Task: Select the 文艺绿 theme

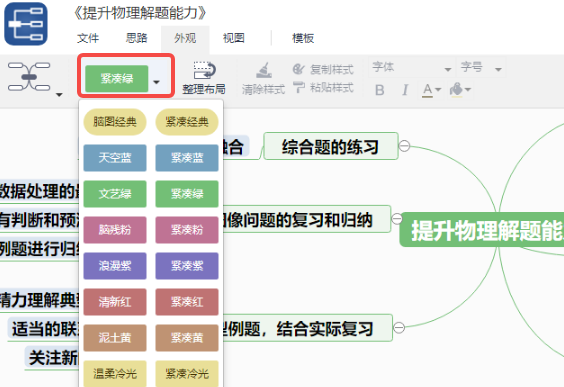Action: click(x=115, y=194)
